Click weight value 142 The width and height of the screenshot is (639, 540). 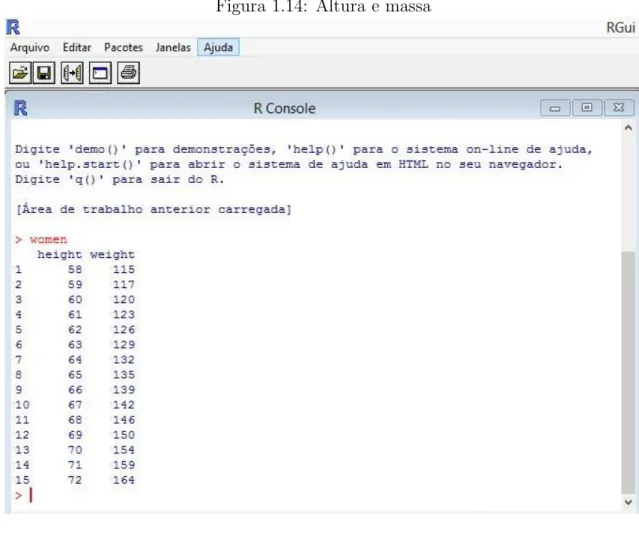point(124,405)
